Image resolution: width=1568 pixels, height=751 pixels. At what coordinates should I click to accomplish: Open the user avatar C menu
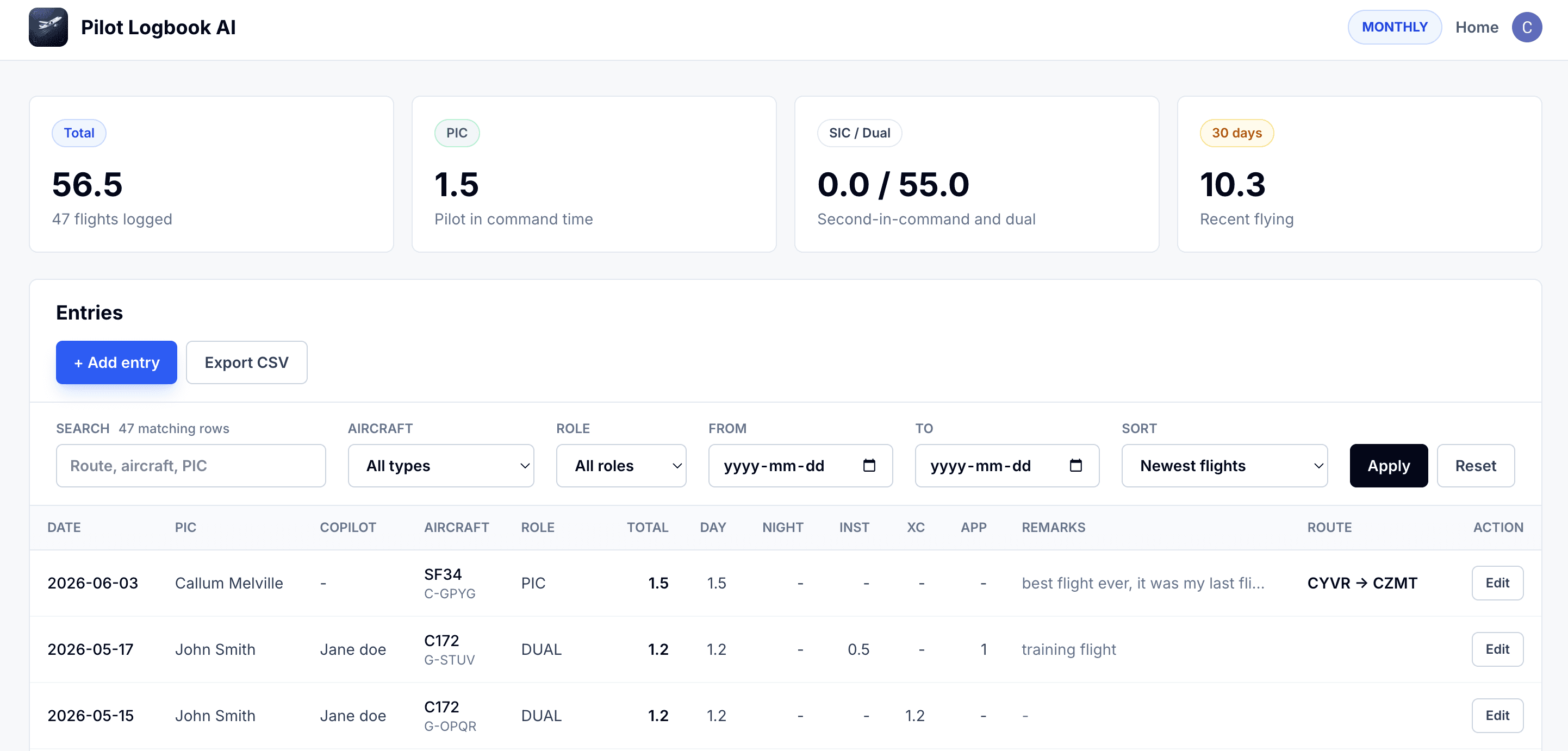[x=1526, y=27]
